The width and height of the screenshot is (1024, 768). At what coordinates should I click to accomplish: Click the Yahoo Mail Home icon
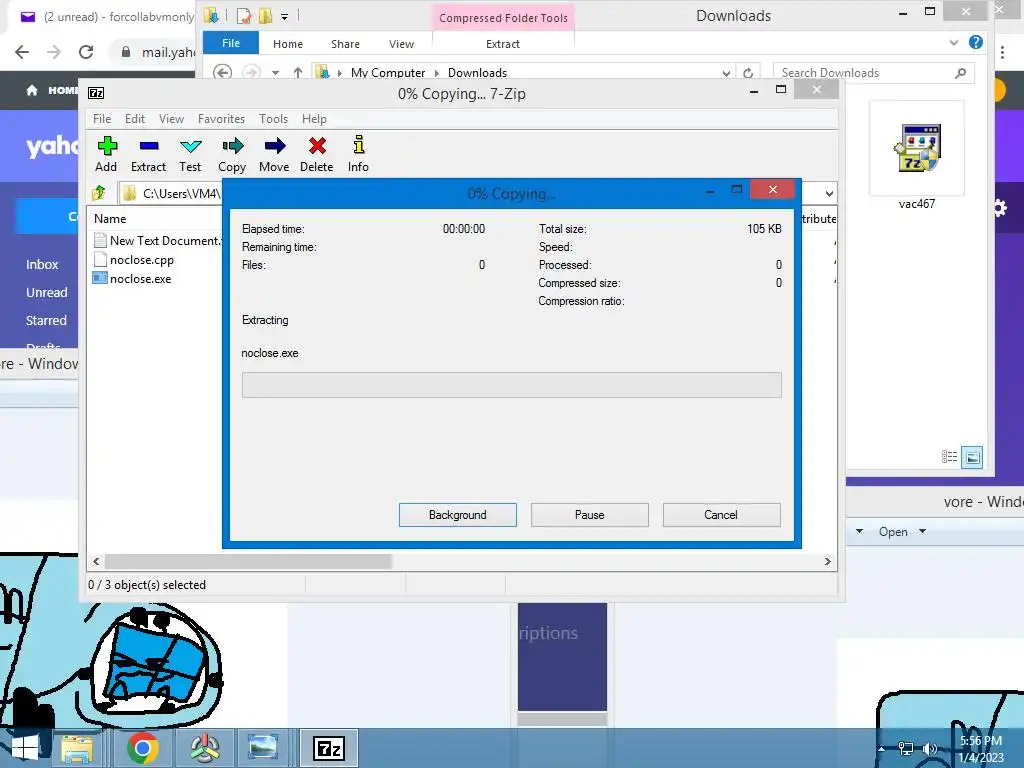pyautogui.click(x=31, y=90)
